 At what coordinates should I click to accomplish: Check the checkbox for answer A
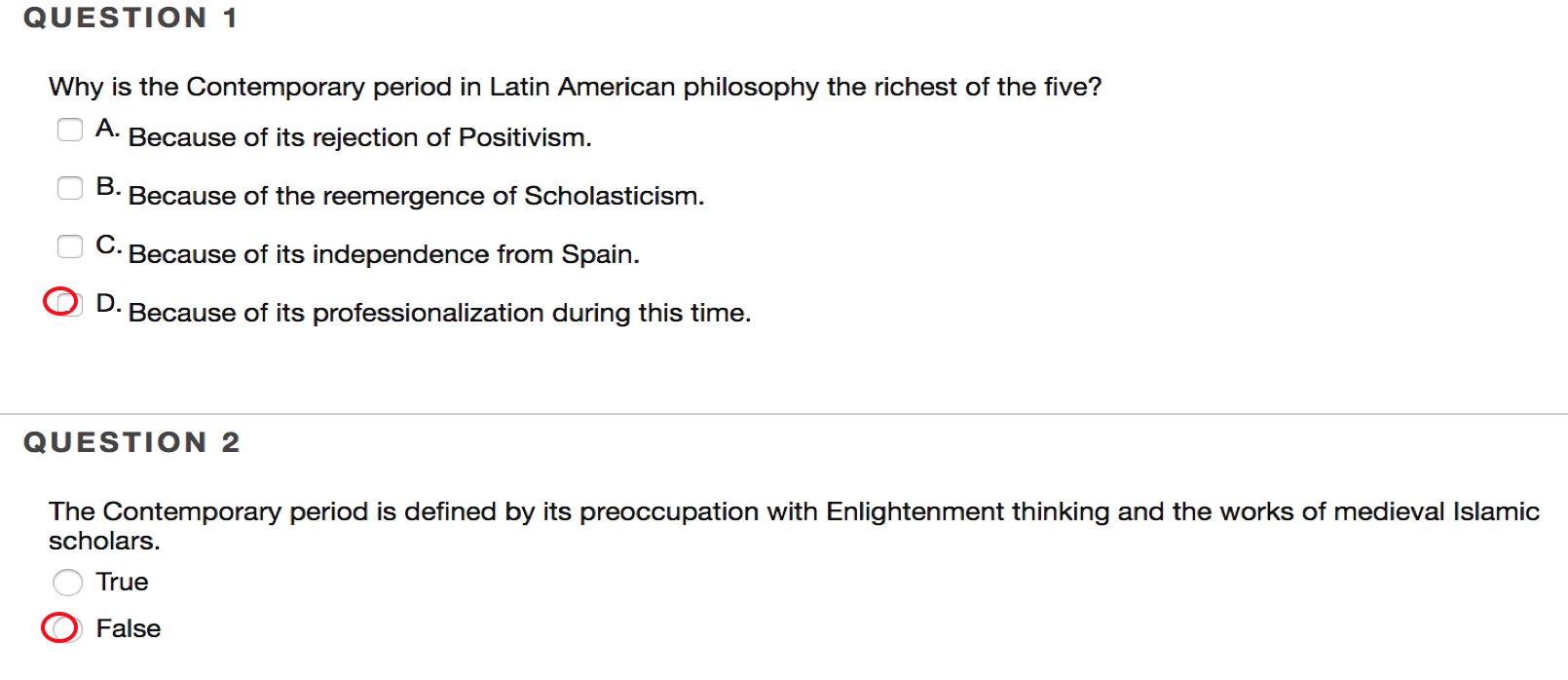70,130
